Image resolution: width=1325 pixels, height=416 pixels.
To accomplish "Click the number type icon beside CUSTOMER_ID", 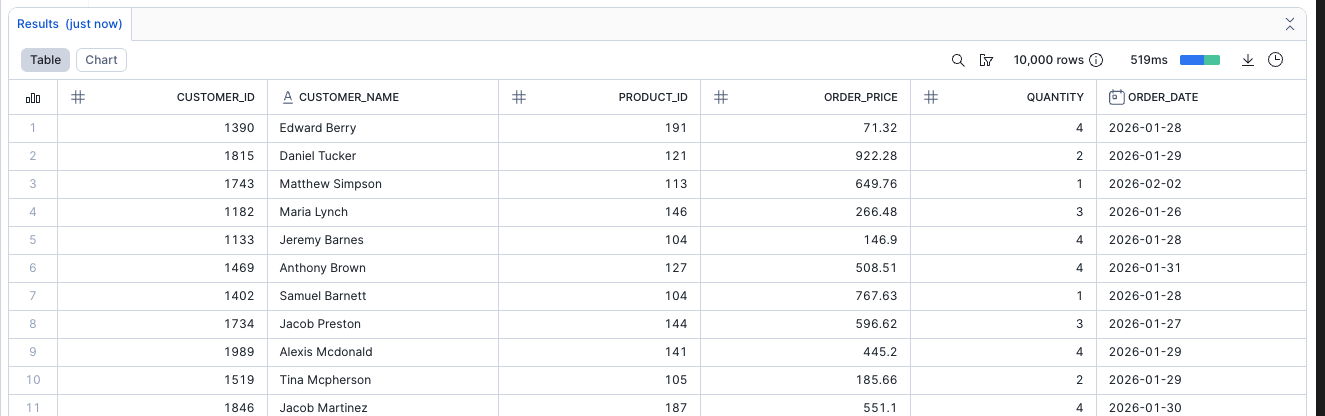I will point(78,97).
